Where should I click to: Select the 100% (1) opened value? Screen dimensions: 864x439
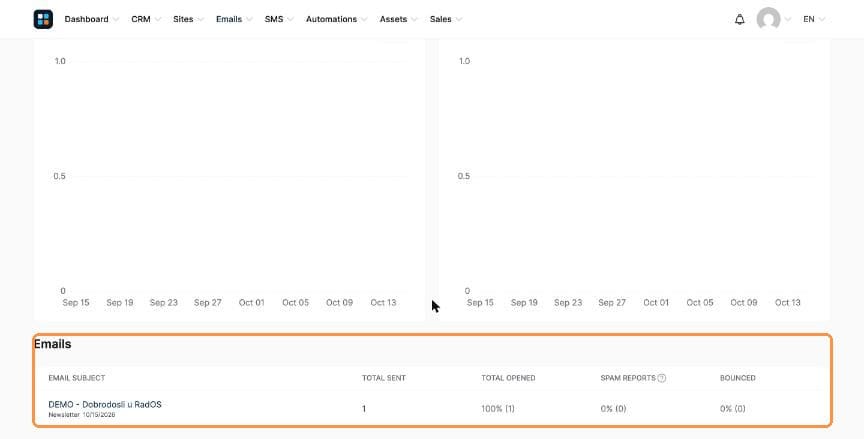[498, 409]
